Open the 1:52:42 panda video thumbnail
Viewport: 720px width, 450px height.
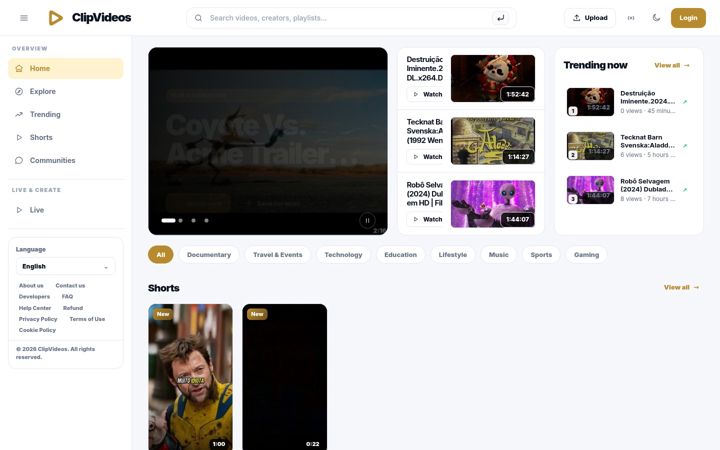coord(493,79)
